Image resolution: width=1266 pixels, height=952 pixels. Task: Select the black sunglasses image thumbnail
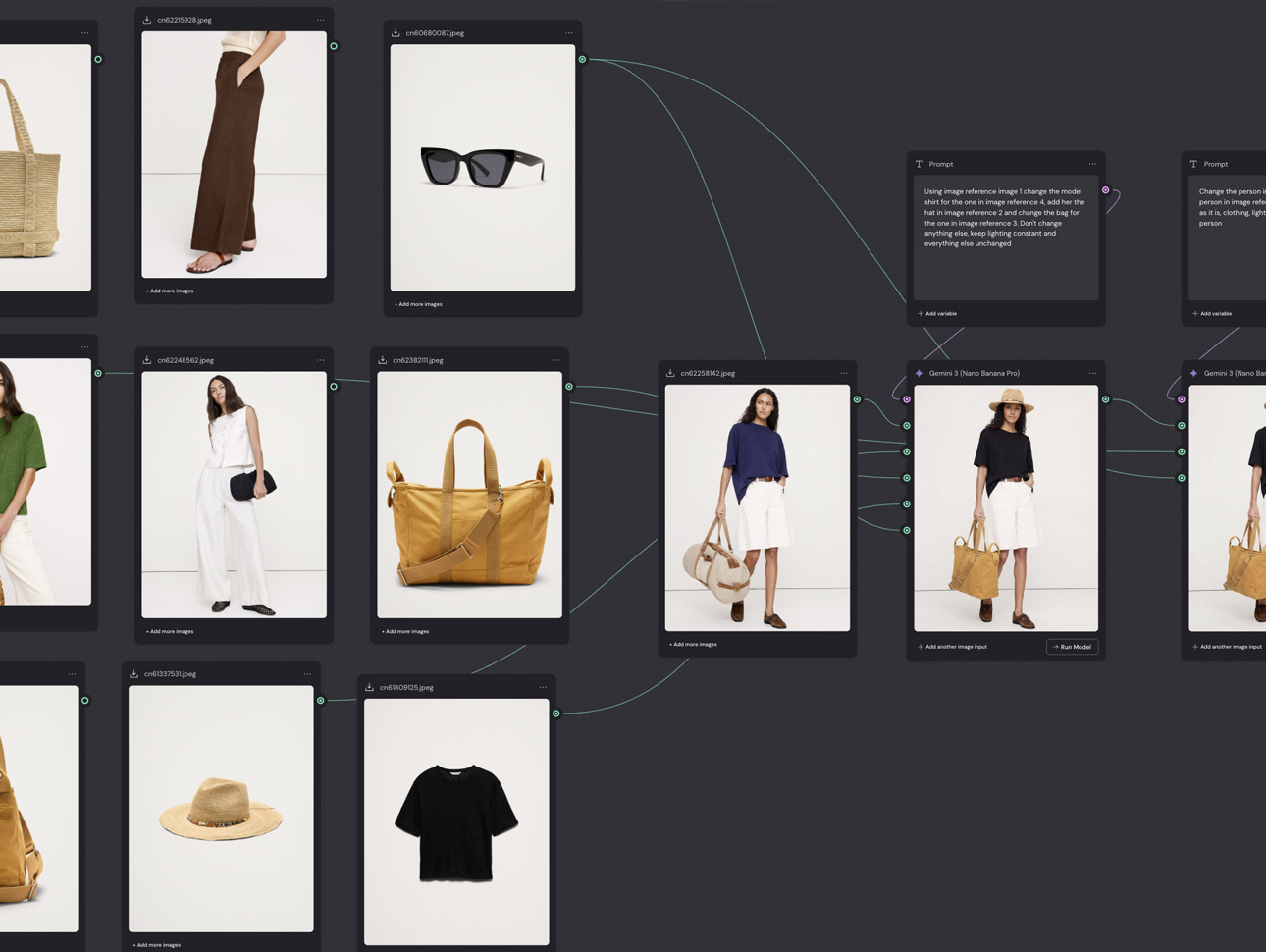[x=483, y=168]
